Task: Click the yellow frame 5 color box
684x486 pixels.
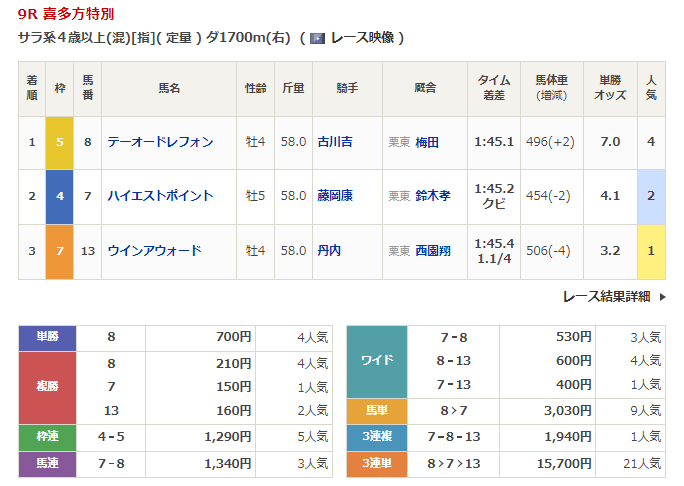Action: [60, 142]
